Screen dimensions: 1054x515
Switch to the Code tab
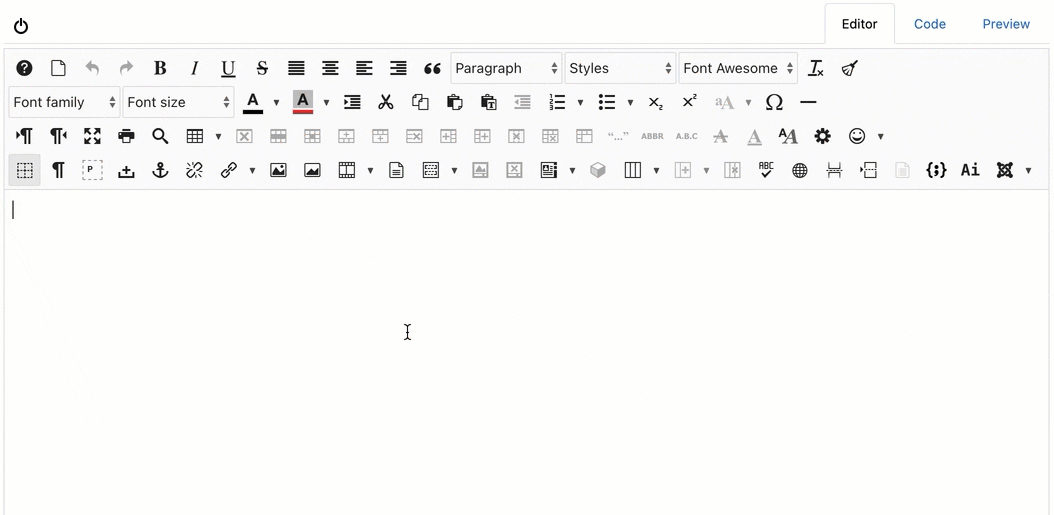[x=929, y=24]
